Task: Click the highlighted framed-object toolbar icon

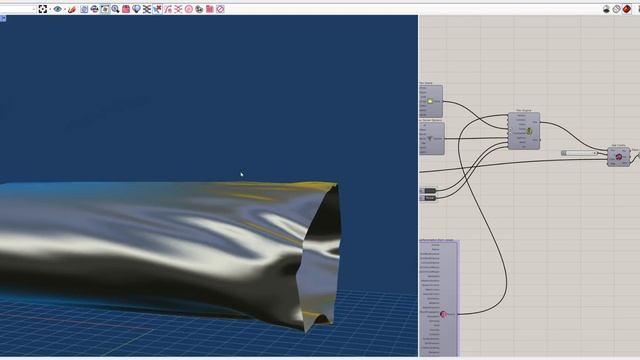Action: point(105,9)
